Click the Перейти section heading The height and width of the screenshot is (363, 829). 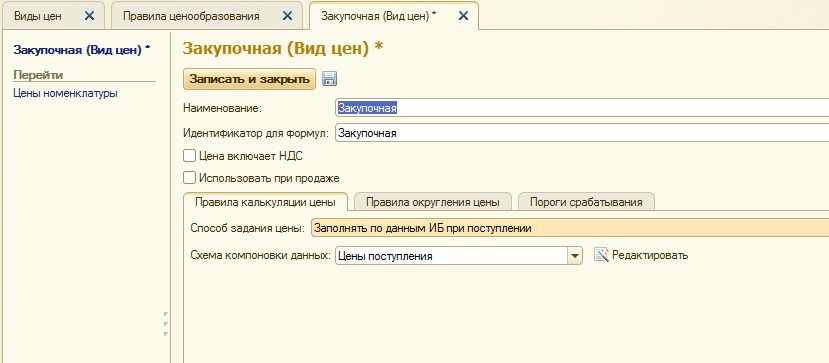pyautogui.click(x=38, y=75)
